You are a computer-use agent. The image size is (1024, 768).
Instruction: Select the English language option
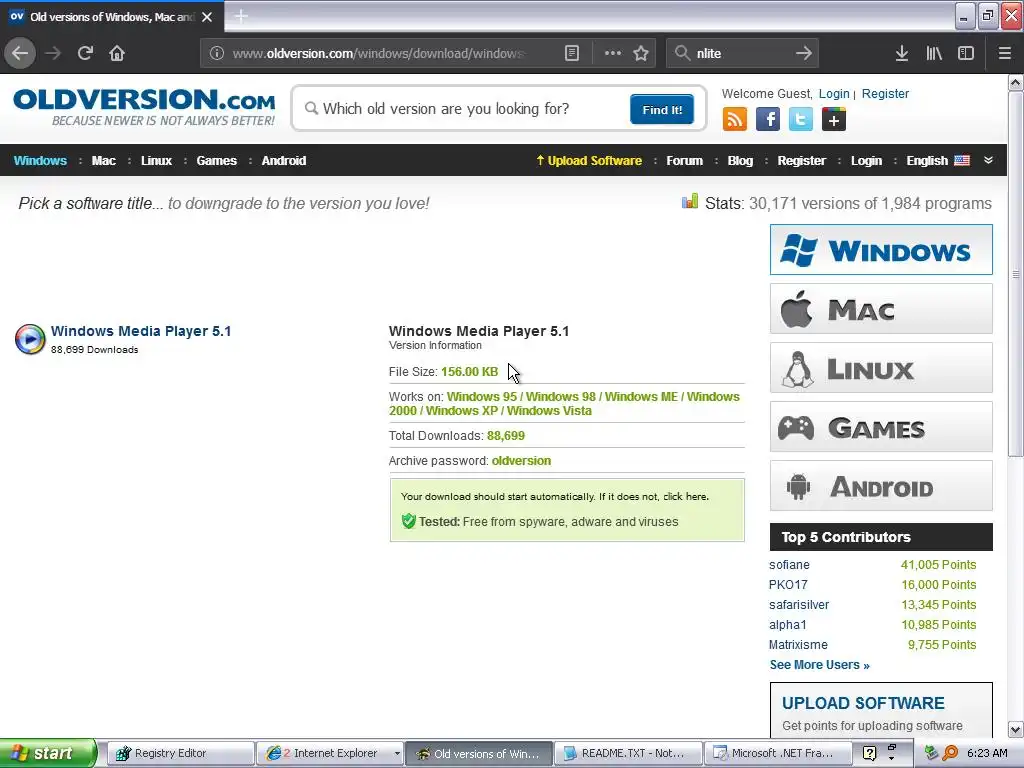pos(937,161)
